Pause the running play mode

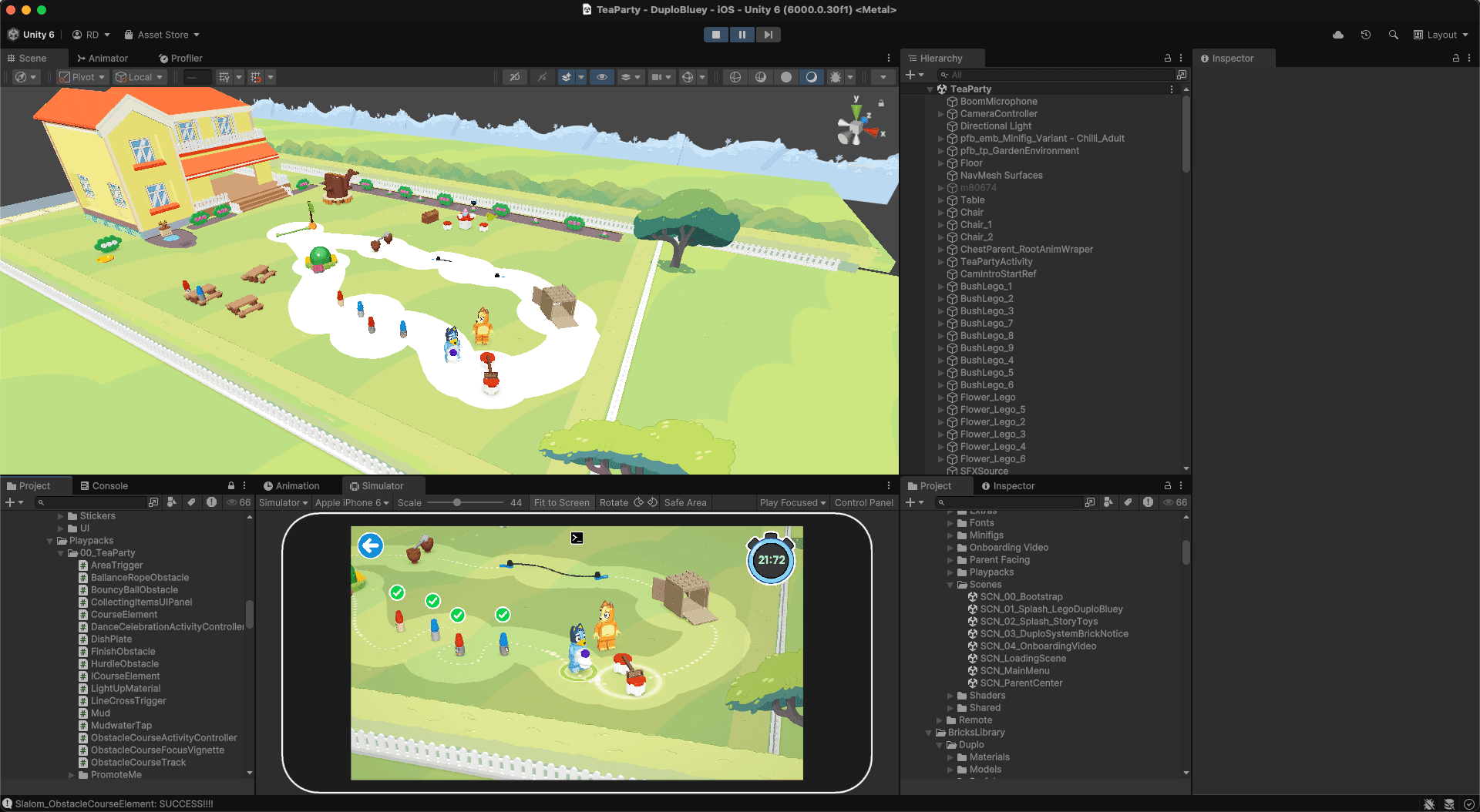(x=742, y=35)
